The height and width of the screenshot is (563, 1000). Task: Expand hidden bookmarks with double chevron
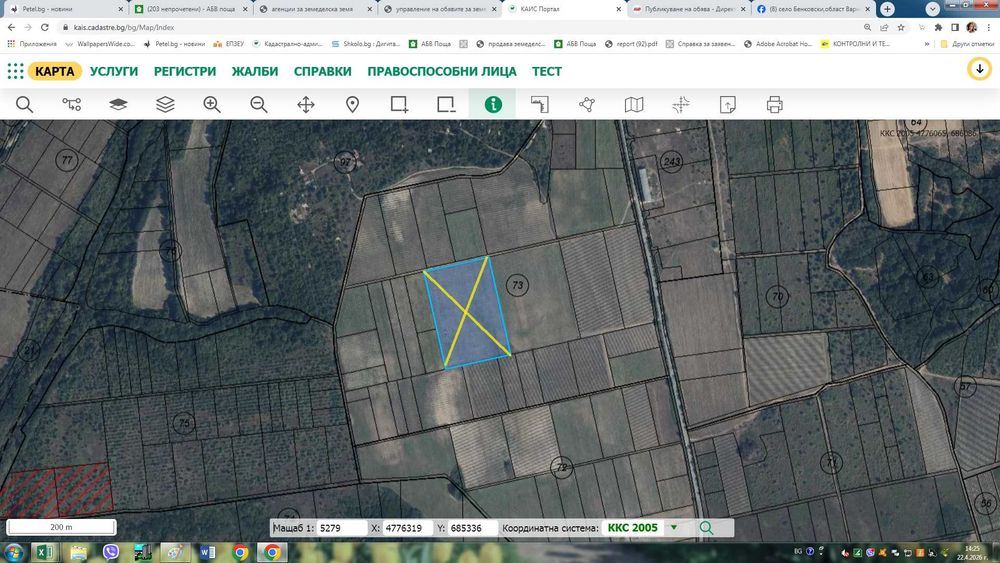click(927, 44)
